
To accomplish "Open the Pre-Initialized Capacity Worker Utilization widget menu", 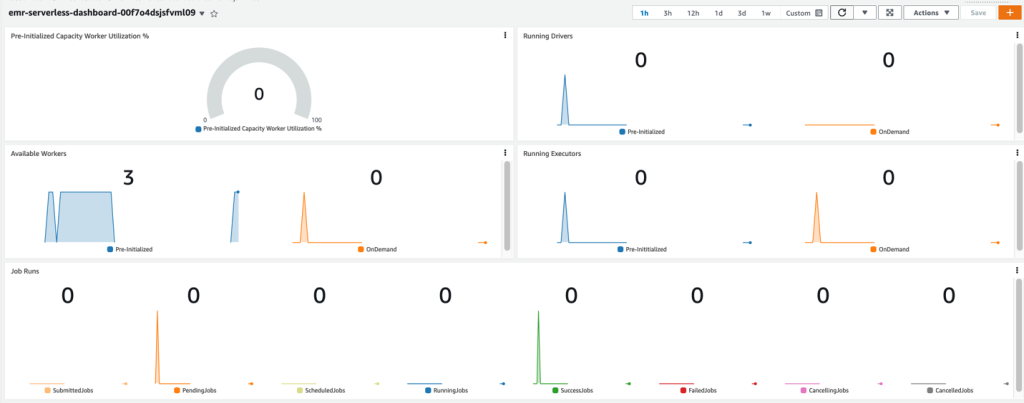I will 505,35.
